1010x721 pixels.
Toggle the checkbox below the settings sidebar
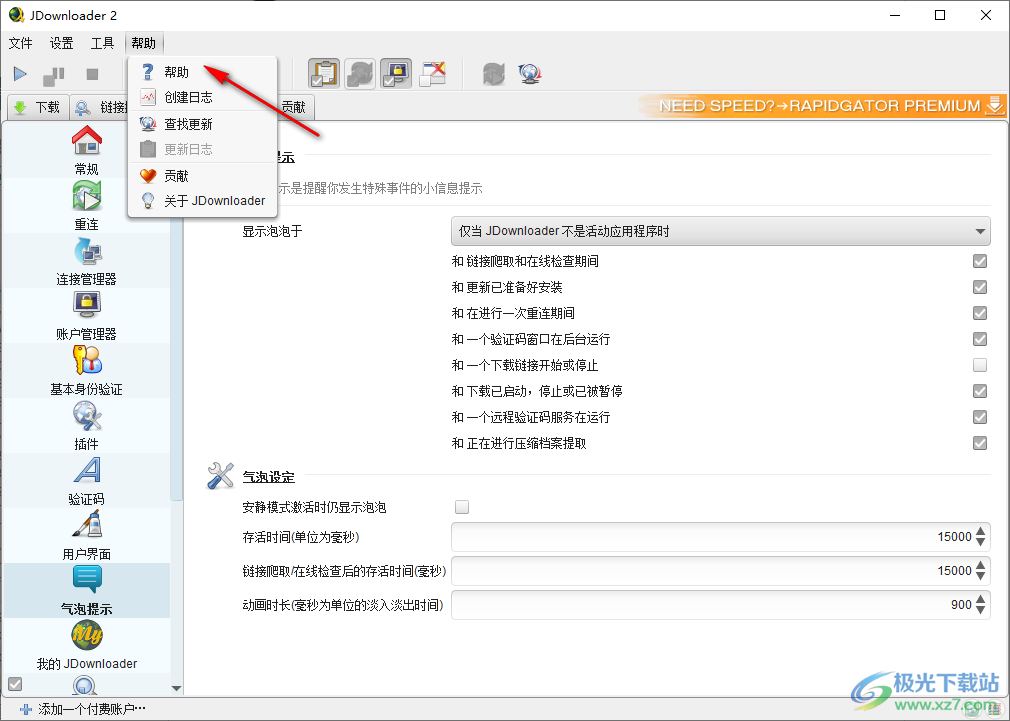15,684
